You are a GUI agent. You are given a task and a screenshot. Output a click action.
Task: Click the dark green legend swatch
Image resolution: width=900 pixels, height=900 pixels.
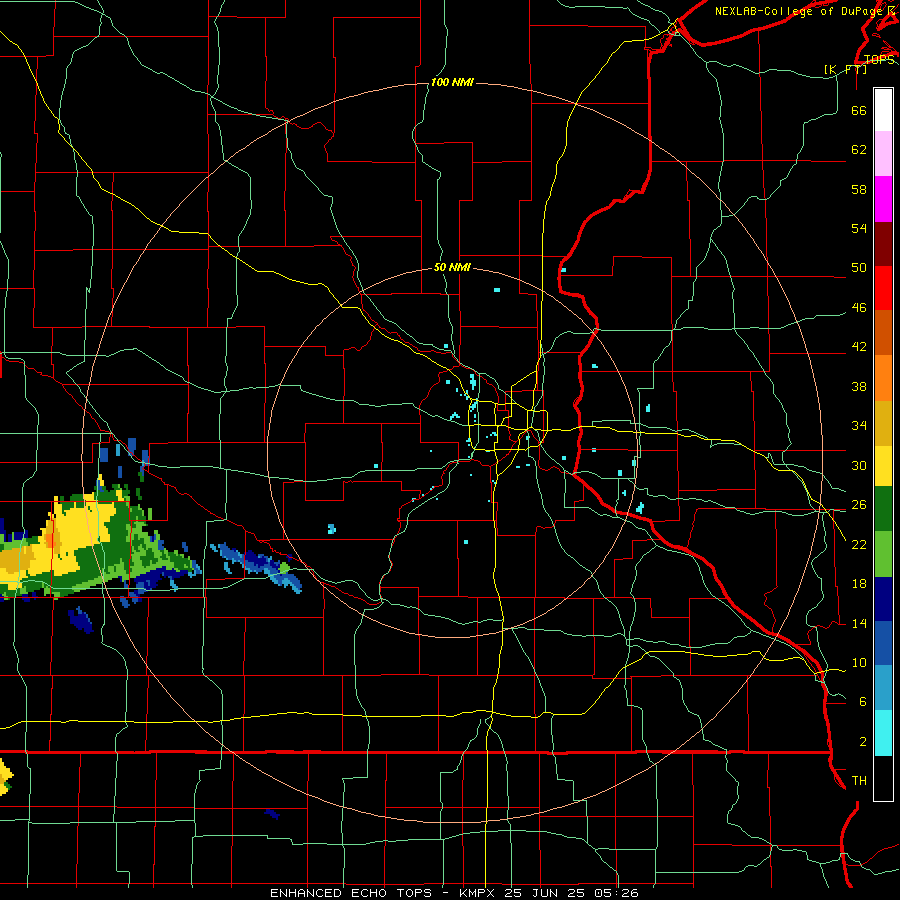883,509
